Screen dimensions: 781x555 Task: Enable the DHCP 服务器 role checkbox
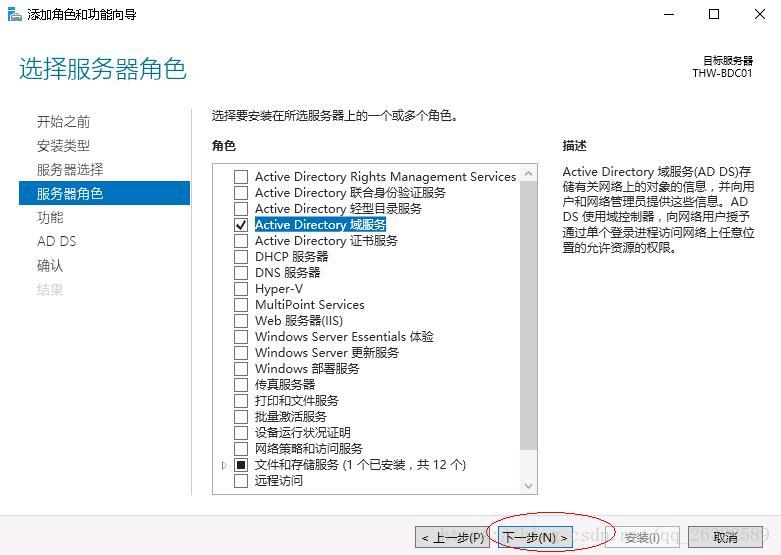(x=241, y=257)
